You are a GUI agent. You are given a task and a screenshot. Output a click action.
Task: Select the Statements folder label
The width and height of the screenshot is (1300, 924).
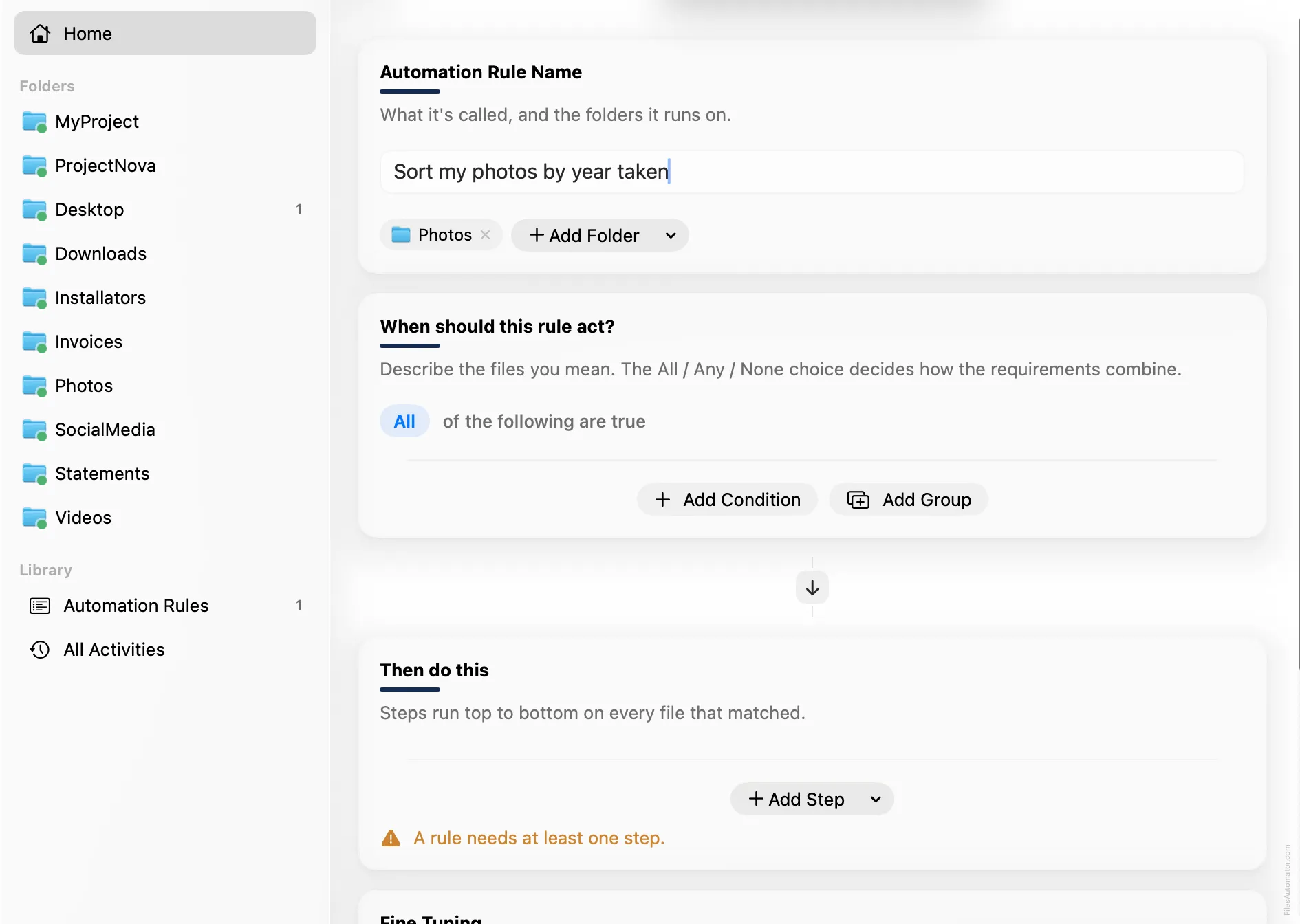102,474
